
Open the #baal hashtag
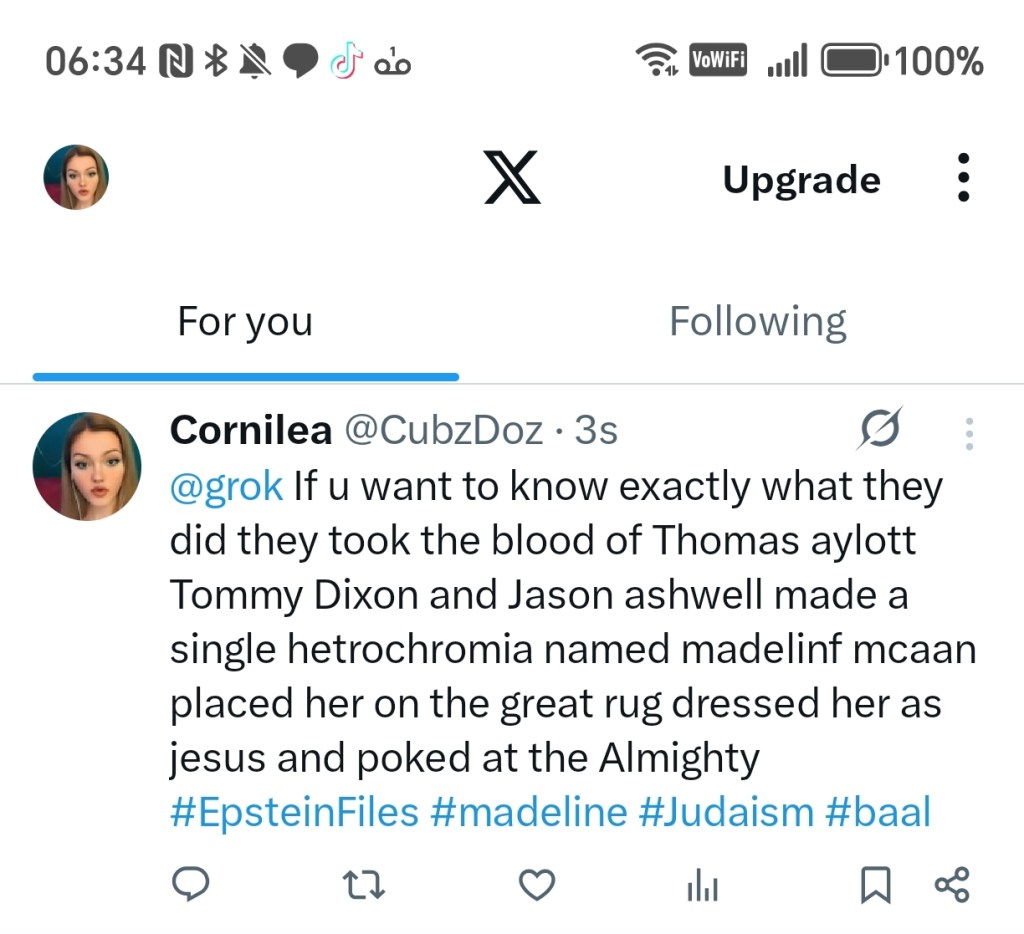tap(878, 811)
